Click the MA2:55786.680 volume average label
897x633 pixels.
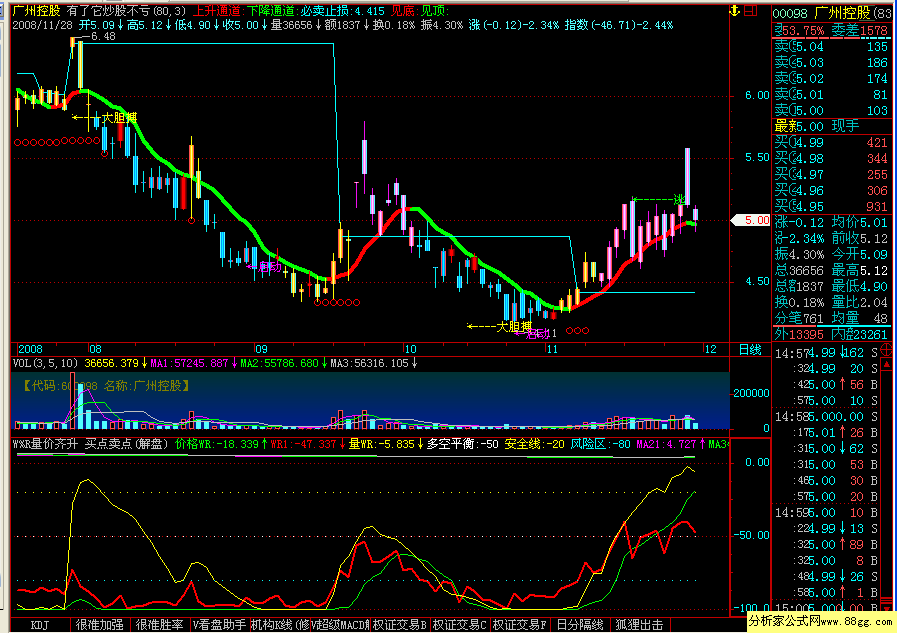(279, 363)
